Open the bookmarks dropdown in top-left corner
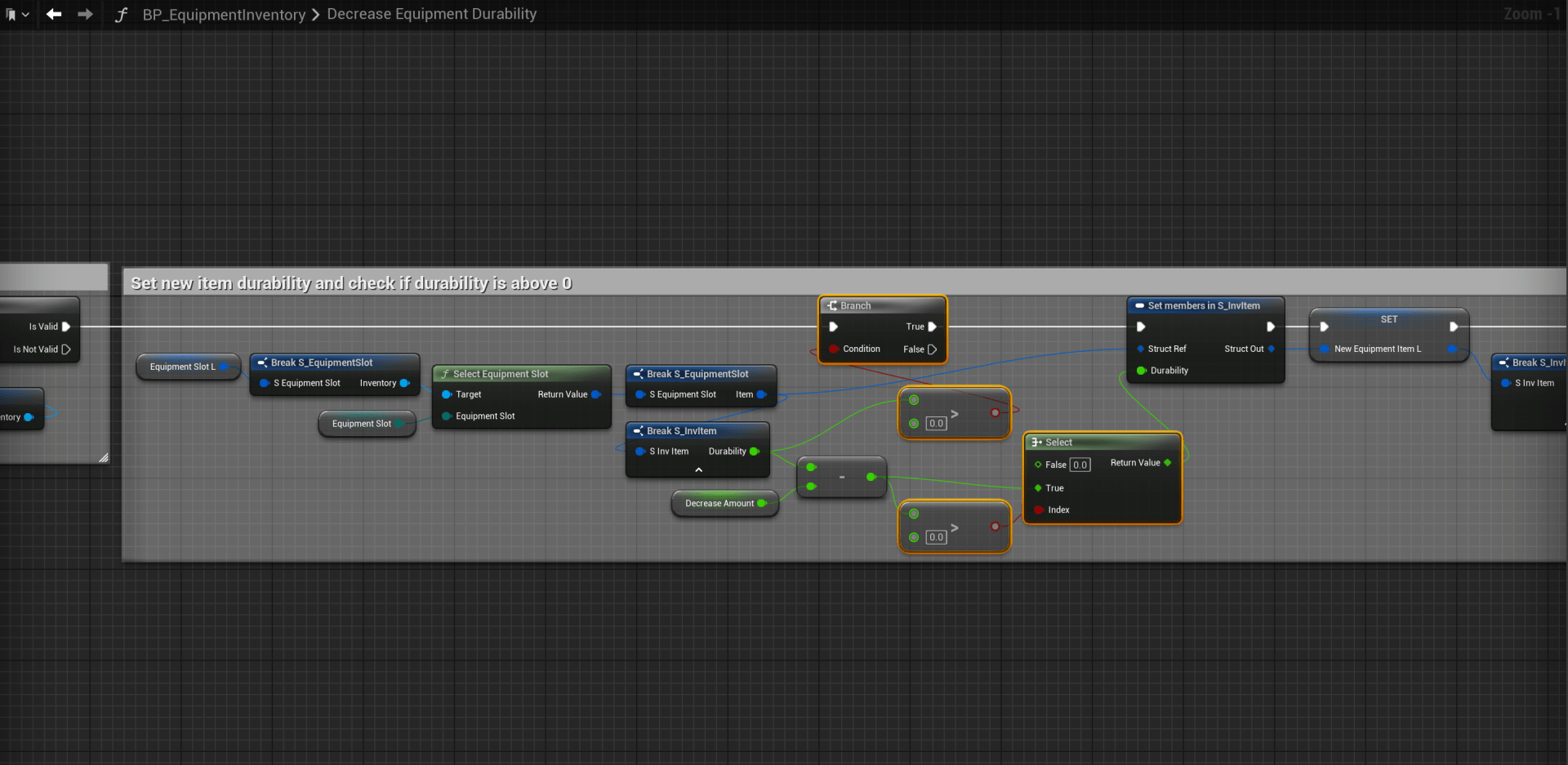This screenshot has height=765, width=1568. pyautogui.click(x=17, y=15)
